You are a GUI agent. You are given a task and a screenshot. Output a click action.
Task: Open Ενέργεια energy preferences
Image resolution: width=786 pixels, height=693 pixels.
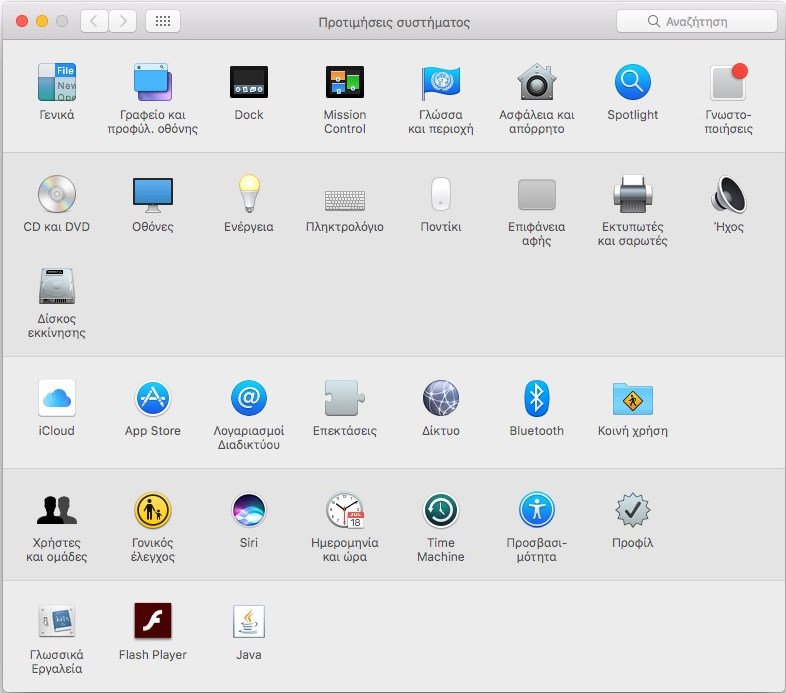249,194
